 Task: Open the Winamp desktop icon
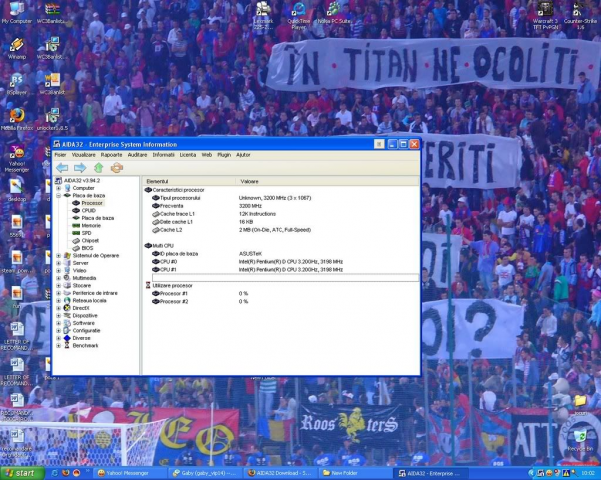[x=16, y=48]
